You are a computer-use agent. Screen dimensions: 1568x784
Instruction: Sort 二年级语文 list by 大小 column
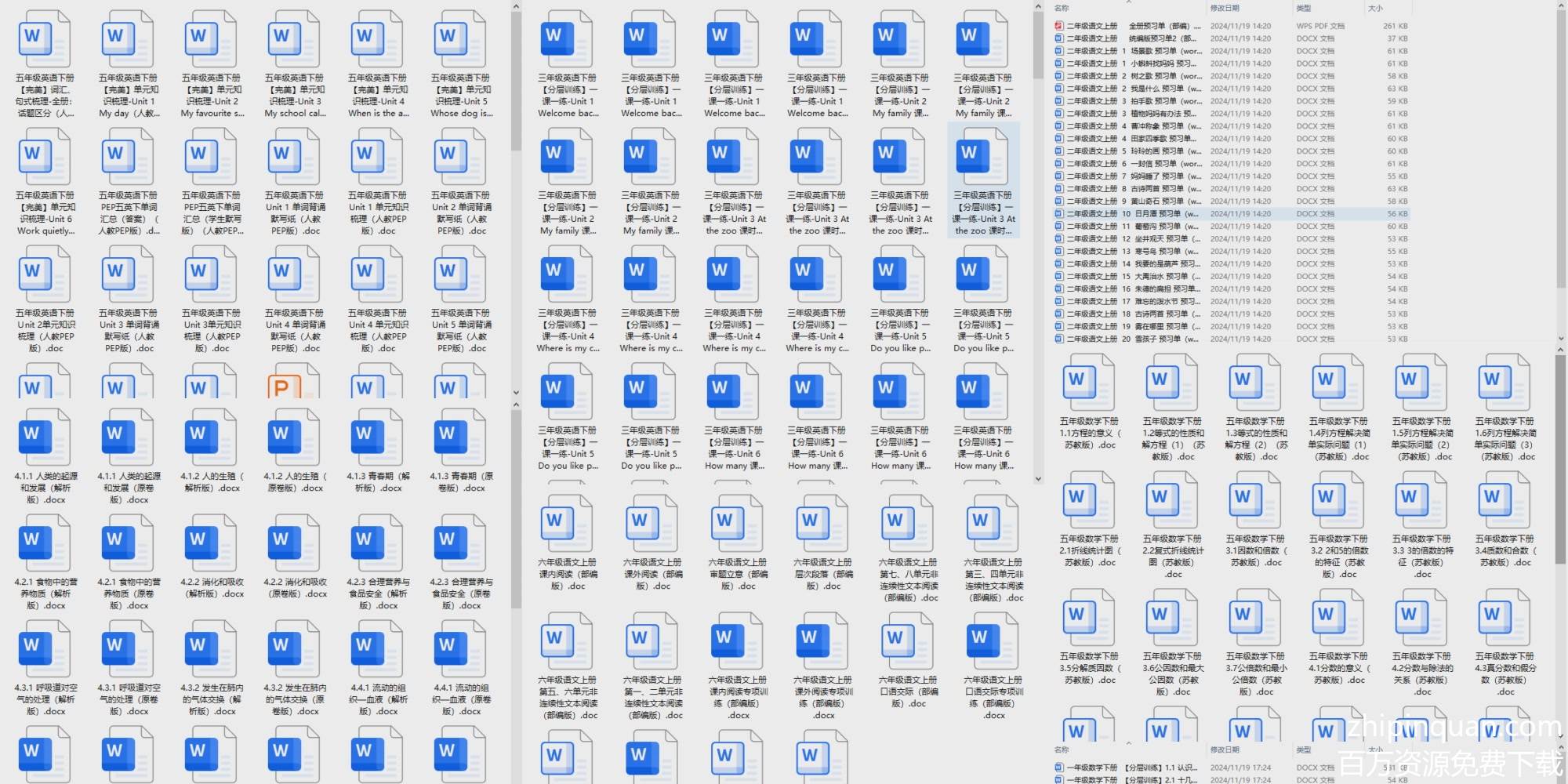click(x=1375, y=8)
